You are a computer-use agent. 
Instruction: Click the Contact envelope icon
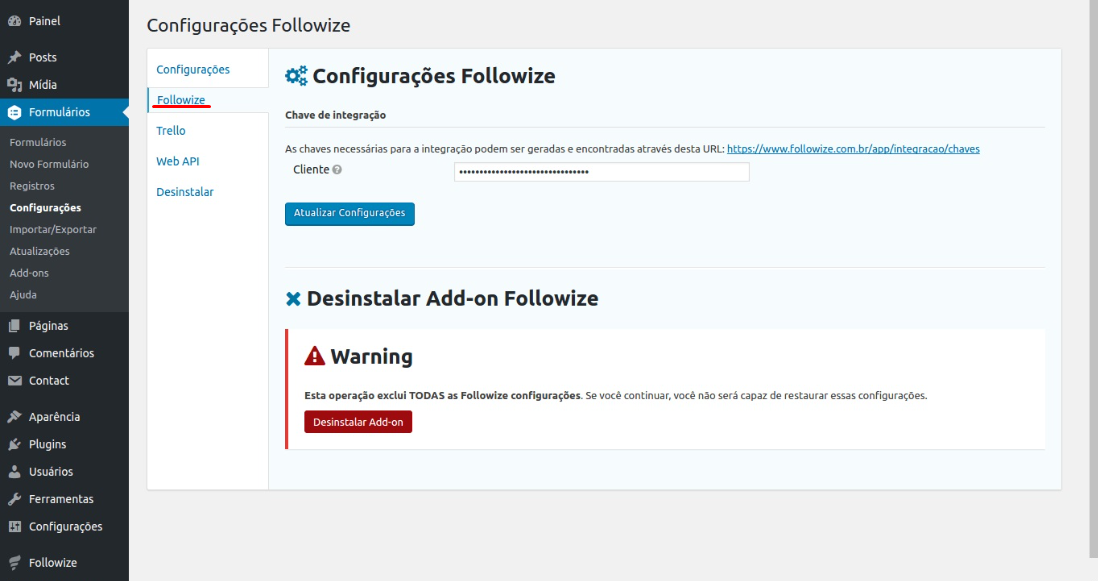pos(14,381)
